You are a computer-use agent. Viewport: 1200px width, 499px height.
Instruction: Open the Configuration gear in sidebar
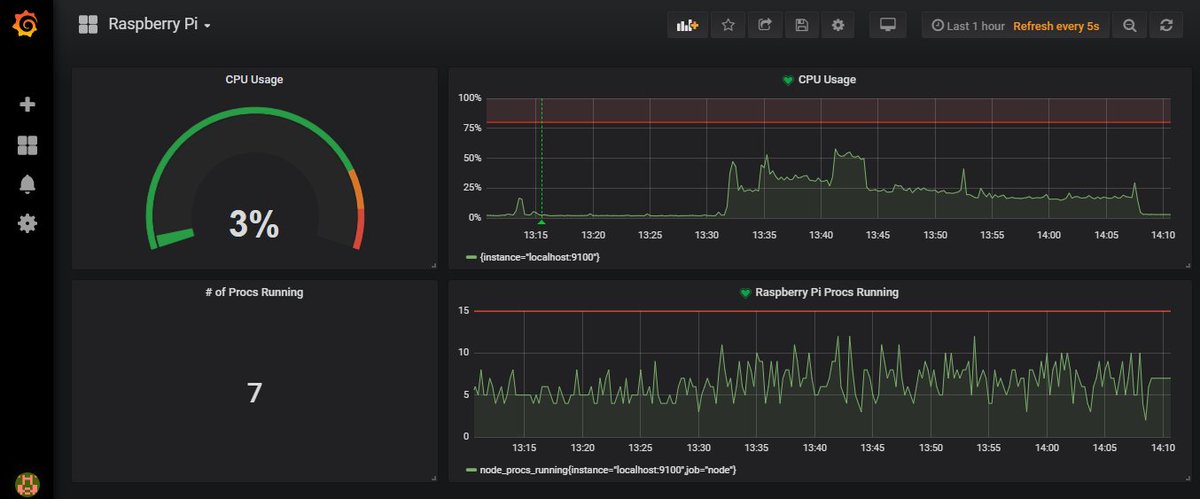point(27,223)
